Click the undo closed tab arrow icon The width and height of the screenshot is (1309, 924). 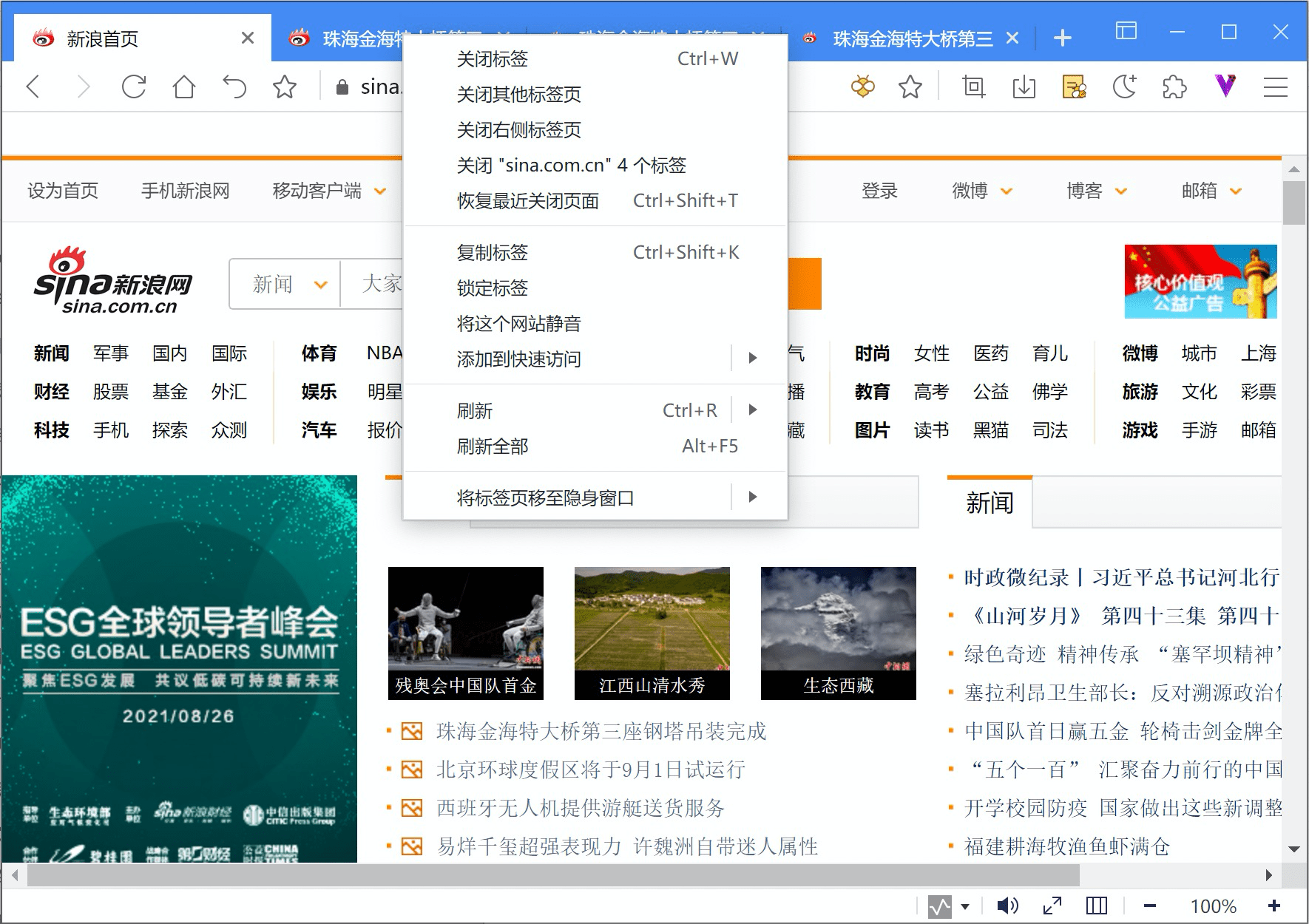tap(234, 87)
